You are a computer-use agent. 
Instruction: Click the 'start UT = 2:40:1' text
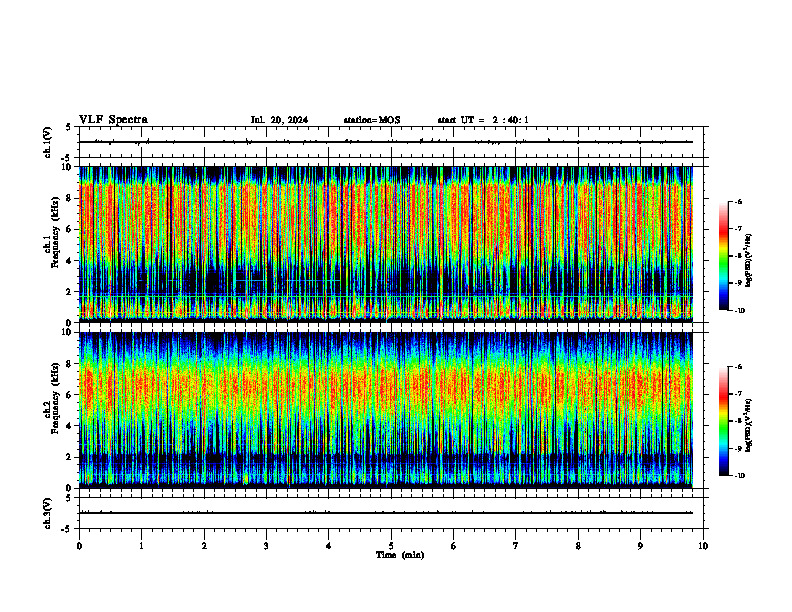pos(483,120)
